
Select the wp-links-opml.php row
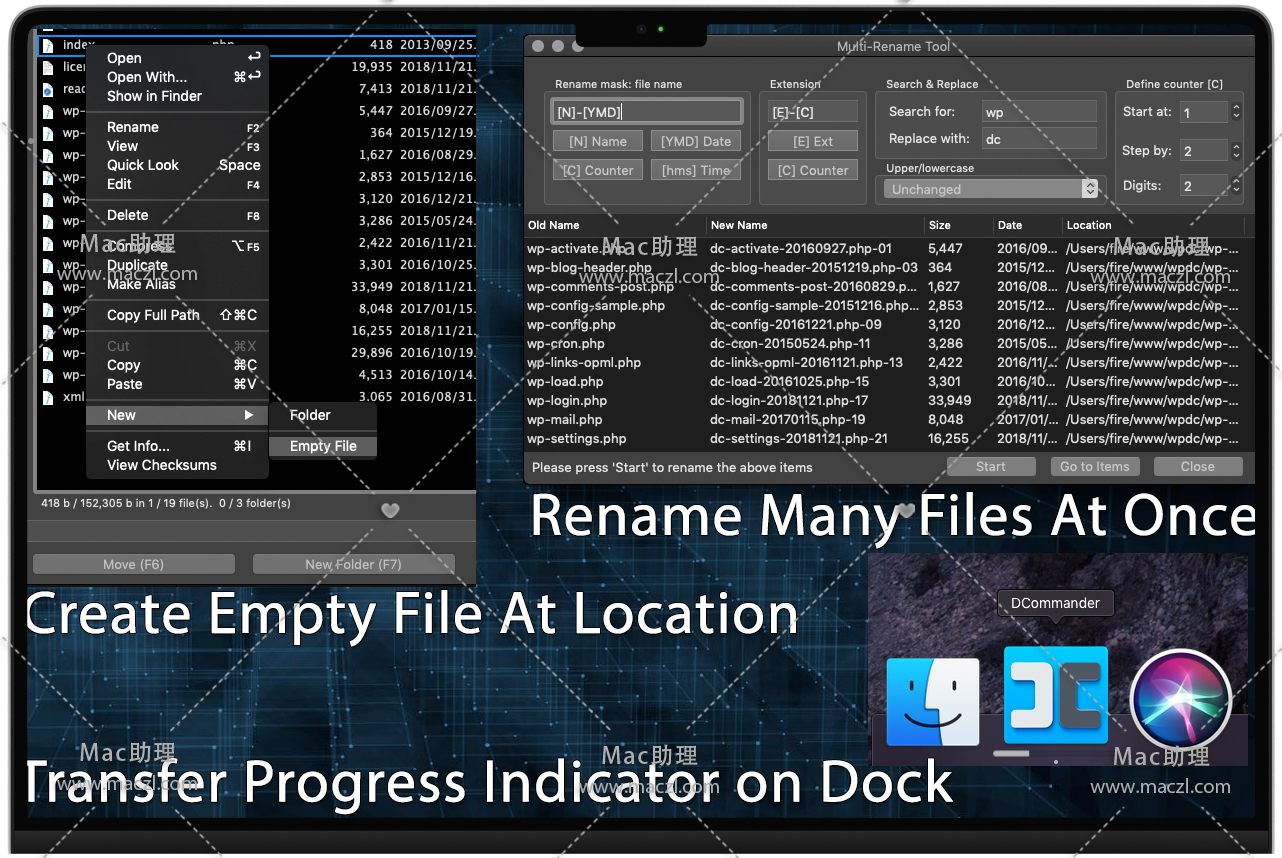pyautogui.click(x=890, y=363)
